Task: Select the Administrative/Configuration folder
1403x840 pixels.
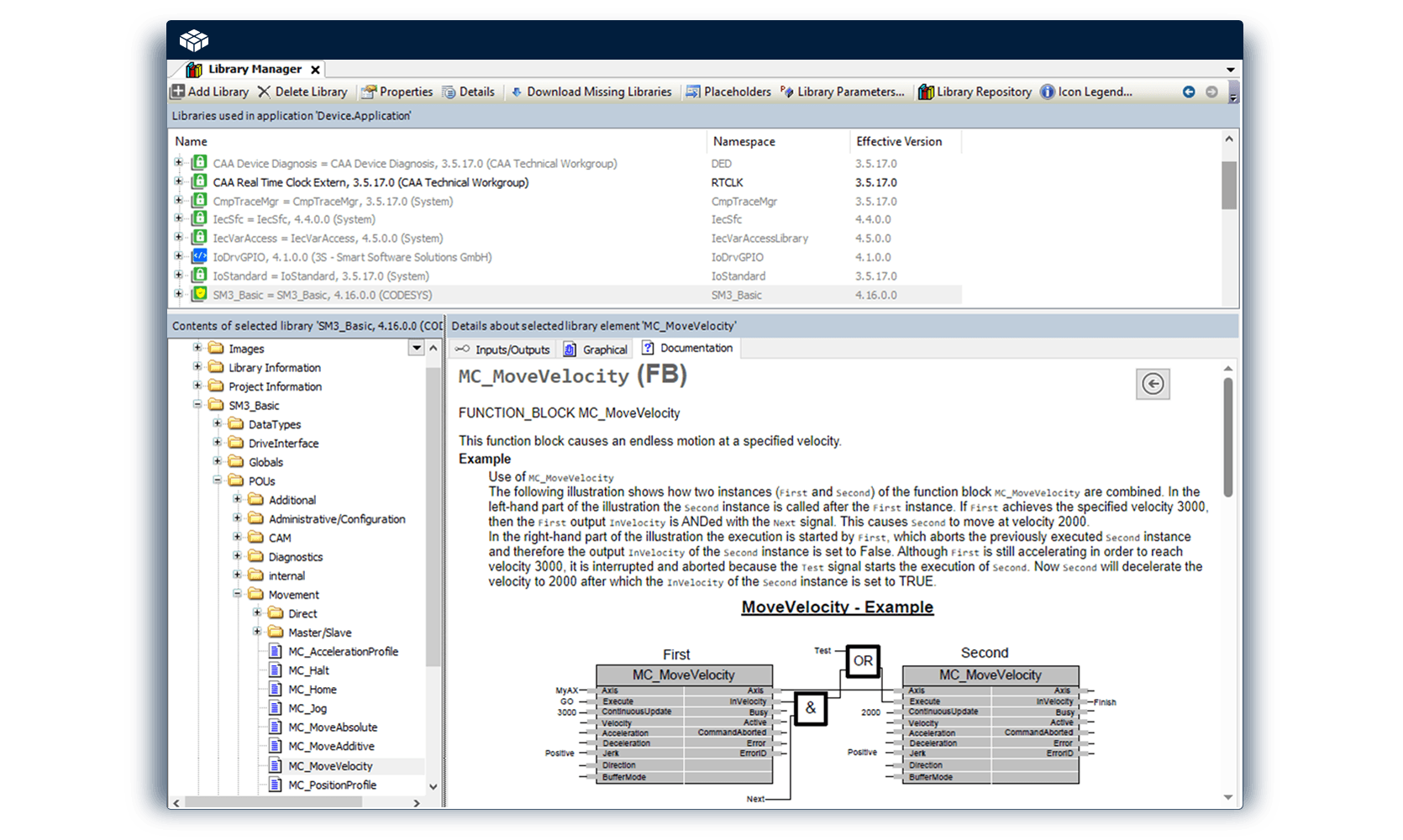Action: (x=337, y=519)
